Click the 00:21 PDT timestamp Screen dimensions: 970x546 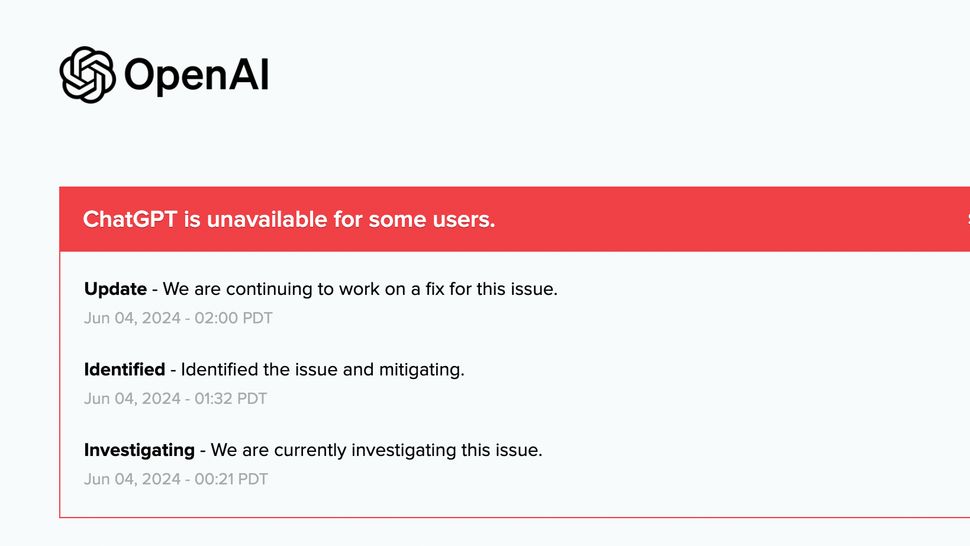coord(176,479)
